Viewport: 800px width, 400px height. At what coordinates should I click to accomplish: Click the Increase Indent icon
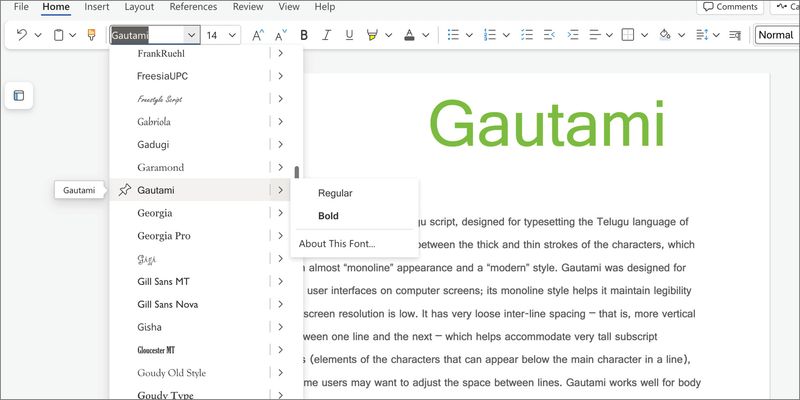click(x=571, y=35)
